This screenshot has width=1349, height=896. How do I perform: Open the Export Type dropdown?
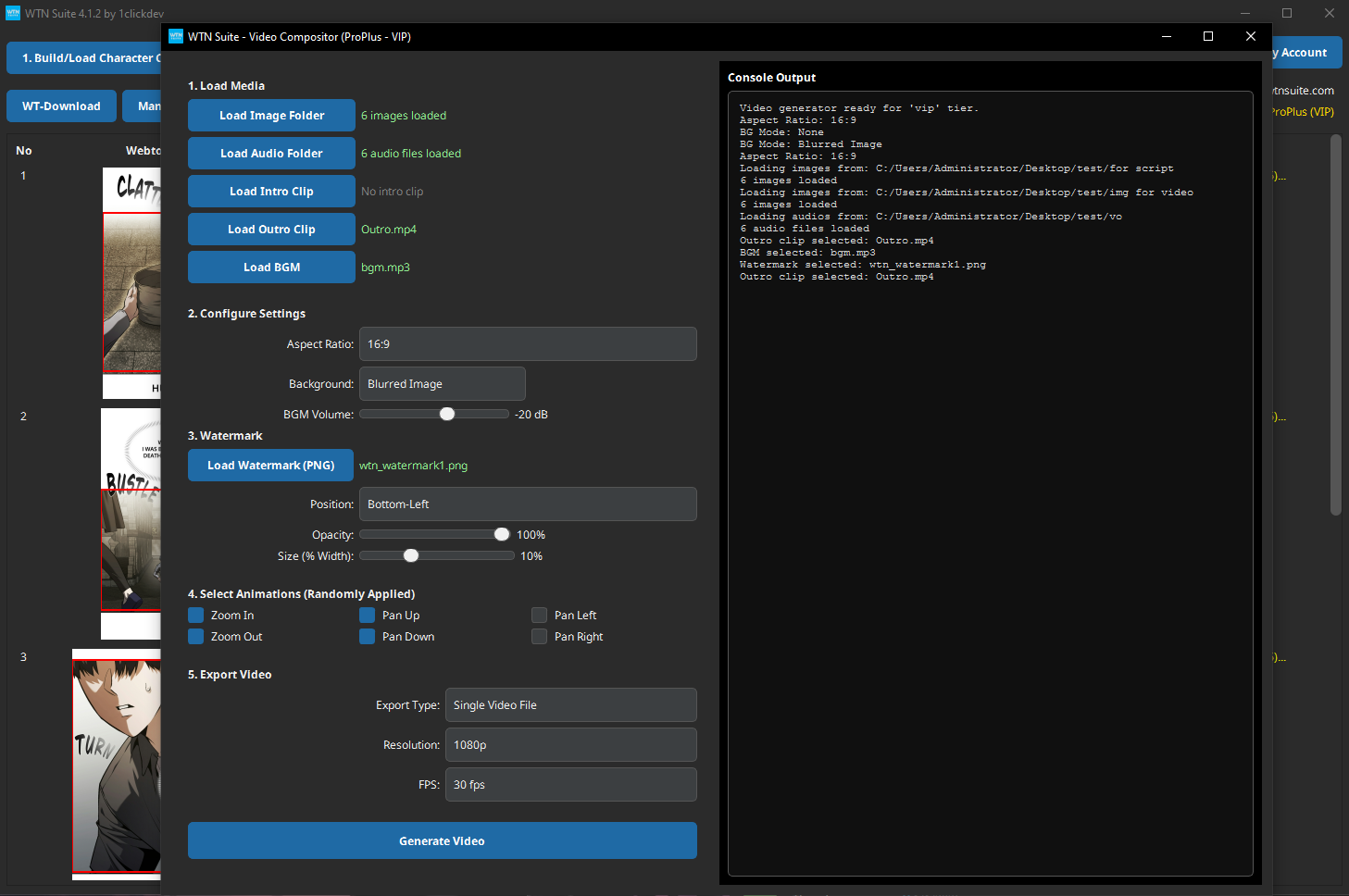click(x=570, y=704)
